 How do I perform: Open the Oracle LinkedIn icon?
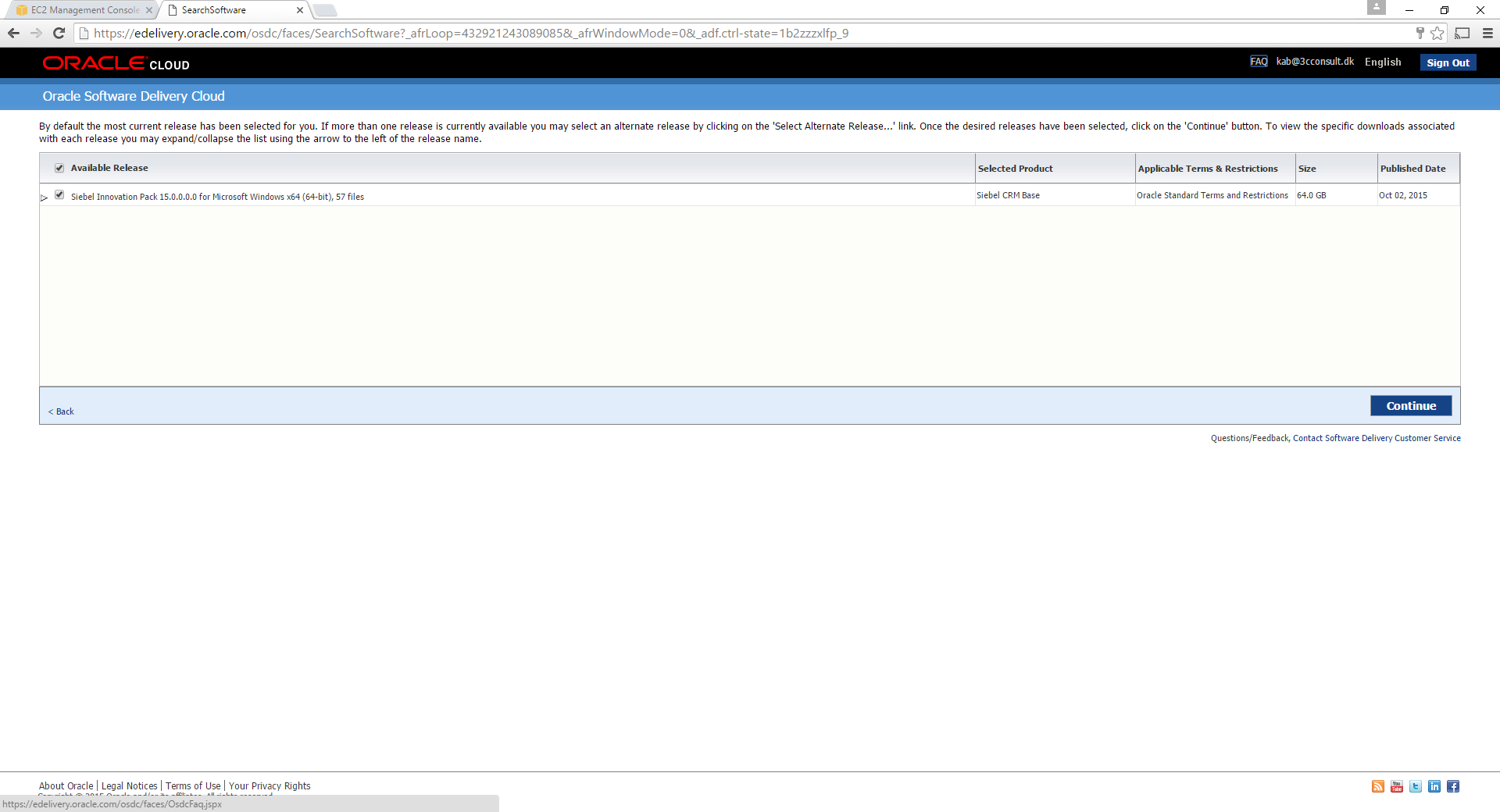tap(1434, 786)
